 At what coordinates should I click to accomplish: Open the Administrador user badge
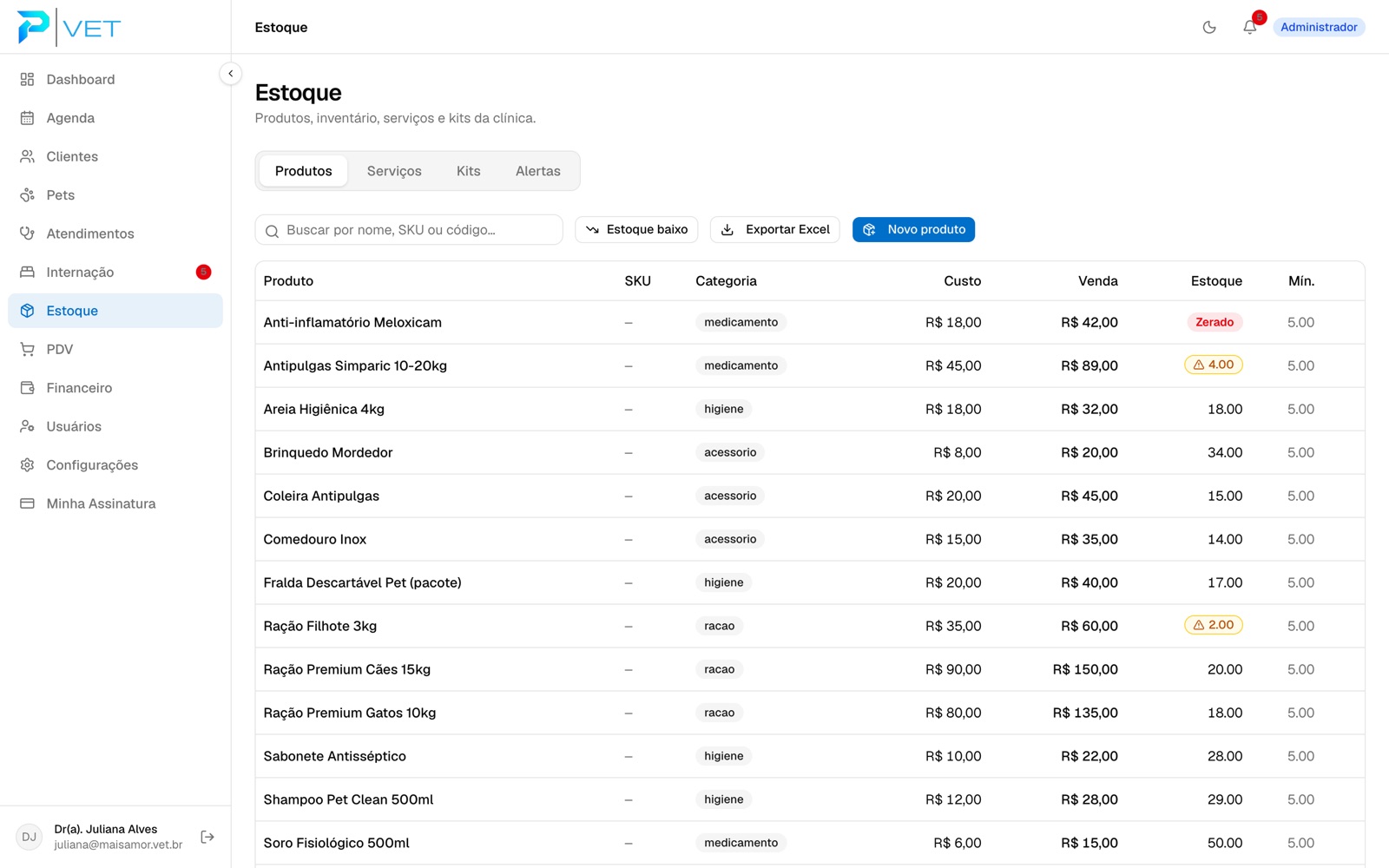pos(1319,27)
